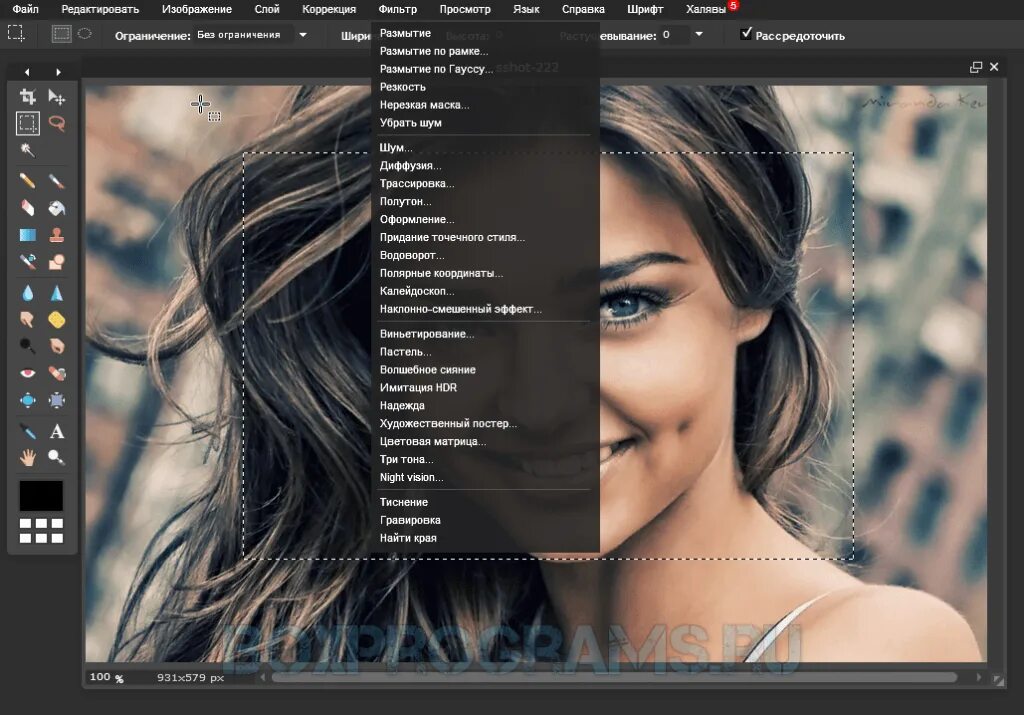Select the Marquee selection tool in toolbox
The width and height of the screenshot is (1024, 715).
click(x=27, y=123)
